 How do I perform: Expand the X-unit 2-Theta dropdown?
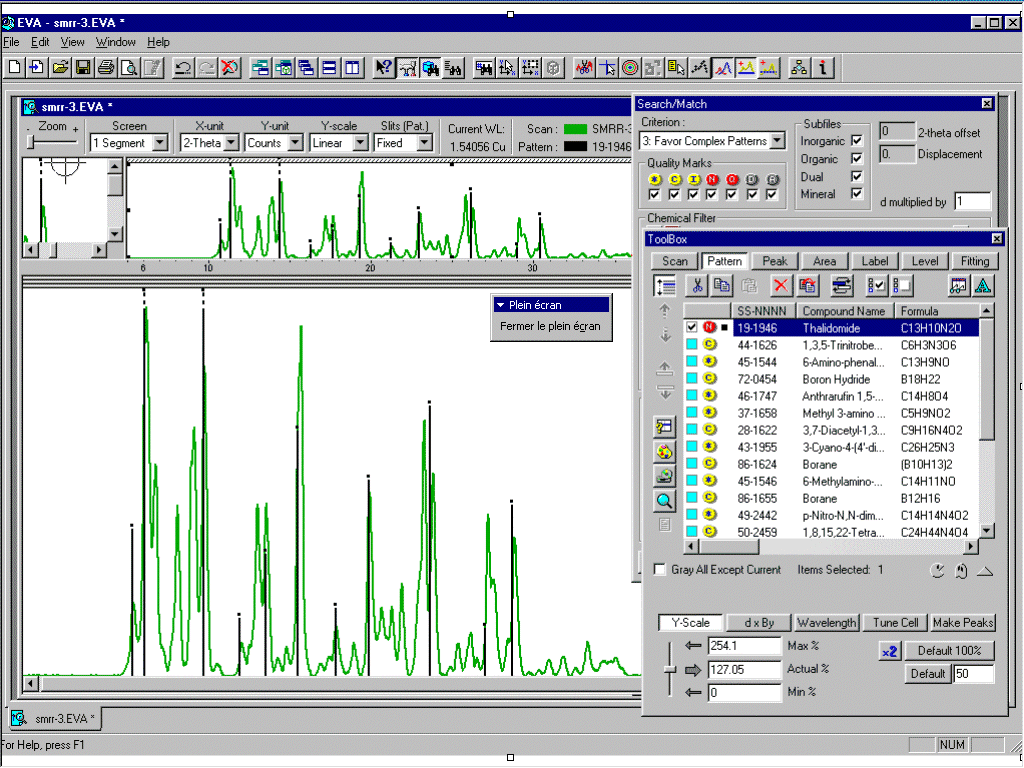[231, 143]
